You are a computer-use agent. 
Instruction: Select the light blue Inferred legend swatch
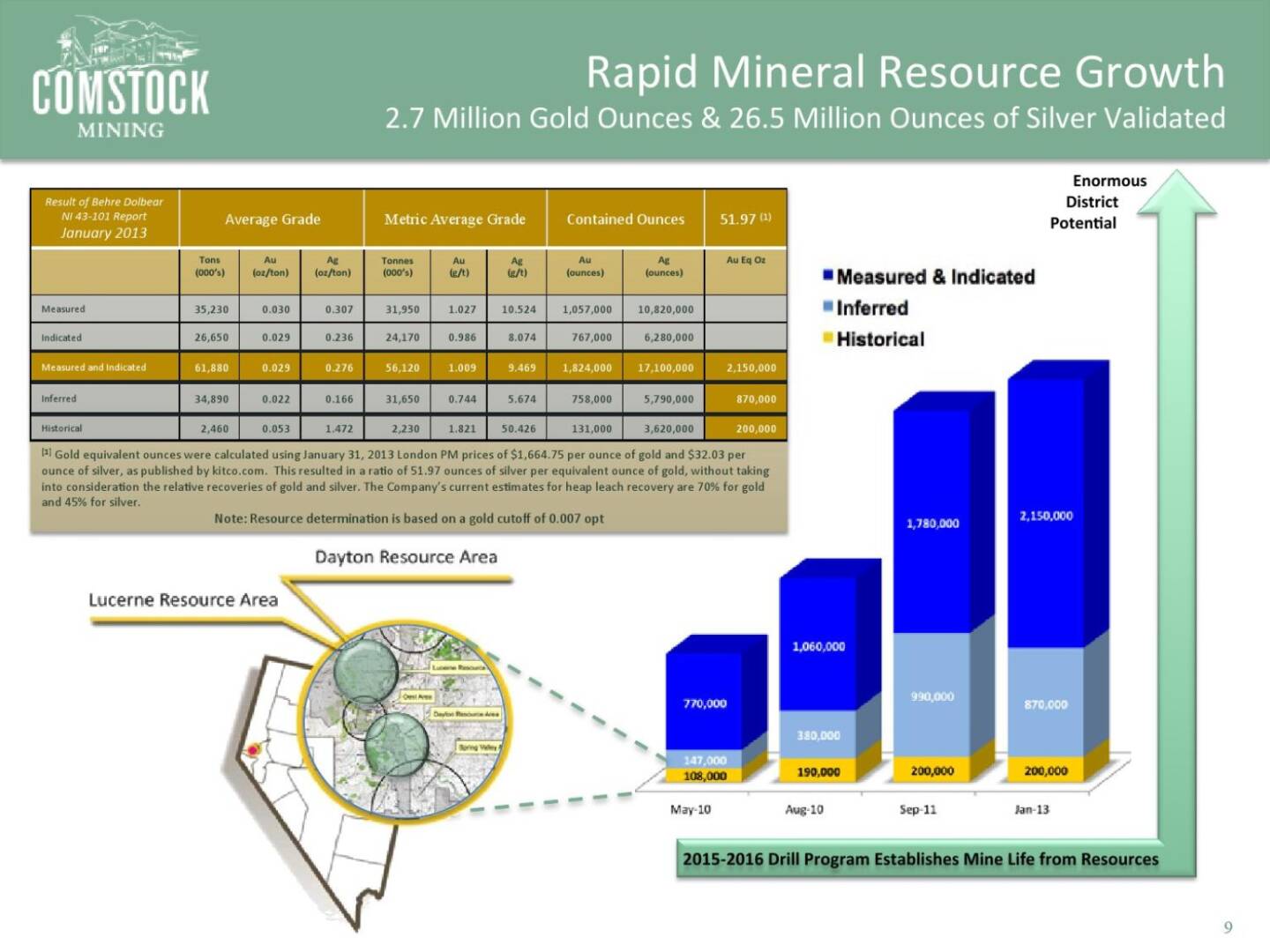tap(827, 307)
